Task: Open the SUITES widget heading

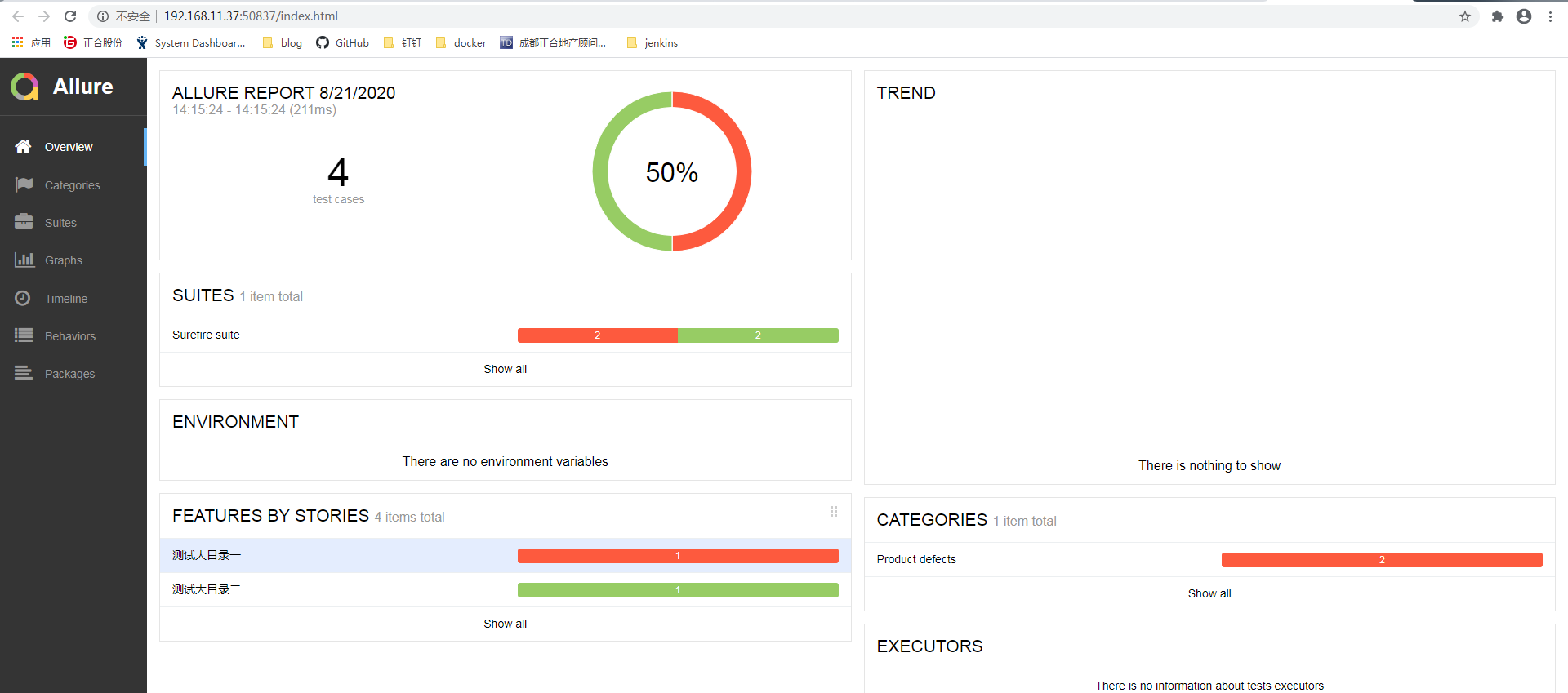Action: [x=203, y=295]
